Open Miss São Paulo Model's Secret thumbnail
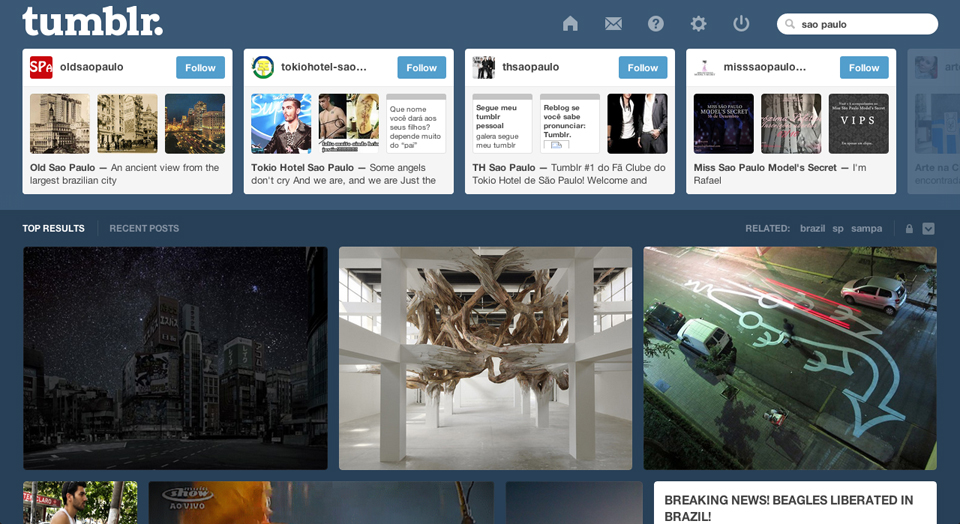Image resolution: width=960 pixels, height=524 pixels. pos(724,123)
